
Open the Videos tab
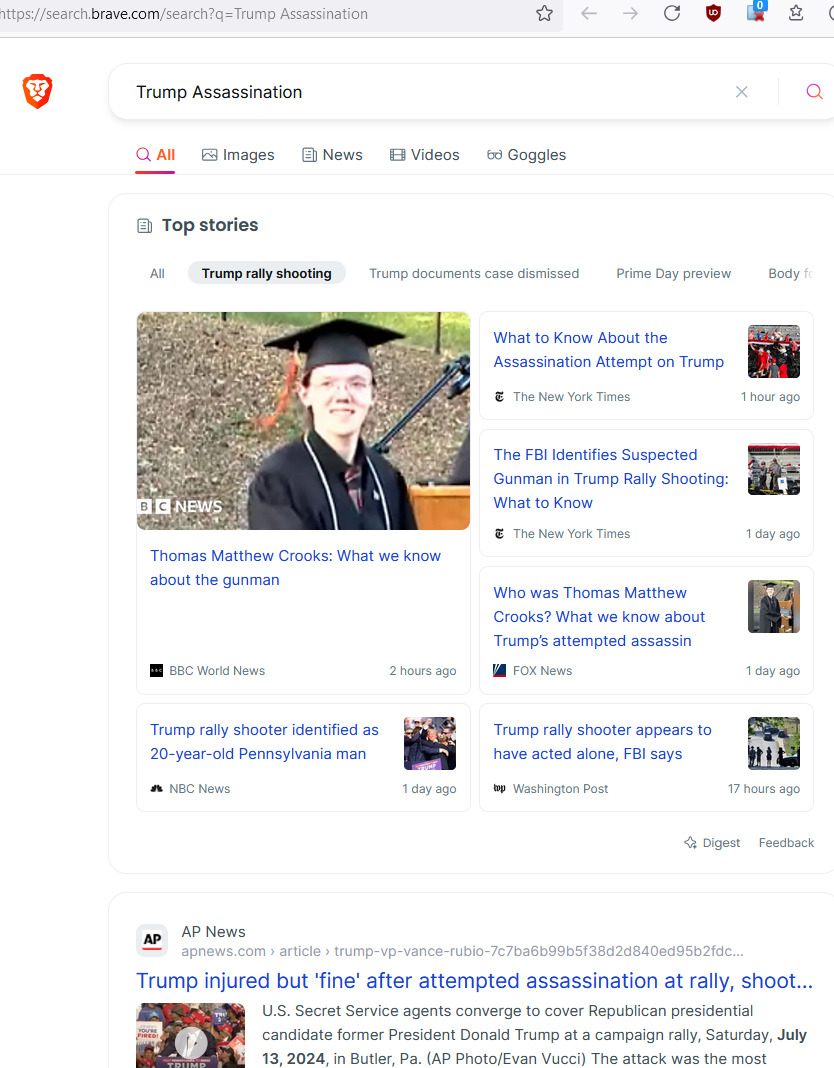point(424,155)
